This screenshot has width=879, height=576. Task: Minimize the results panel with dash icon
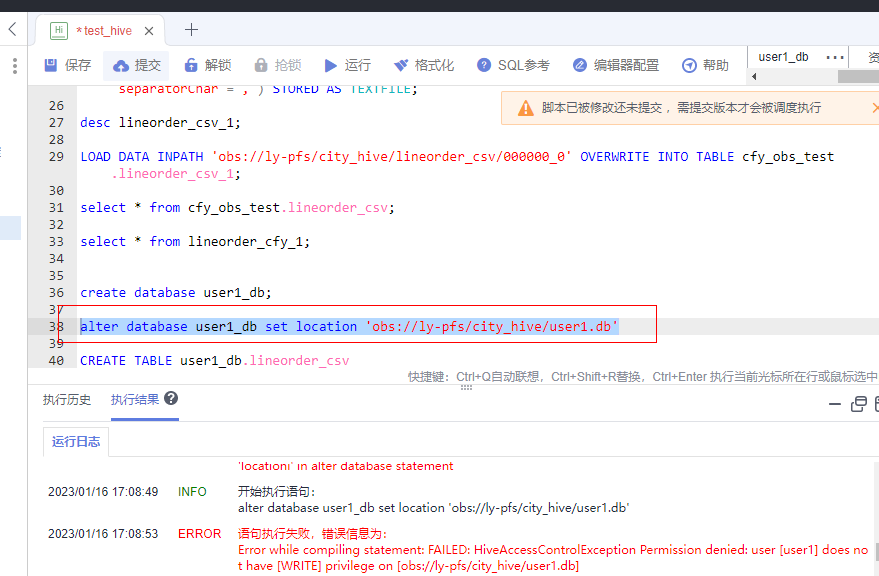coord(835,404)
